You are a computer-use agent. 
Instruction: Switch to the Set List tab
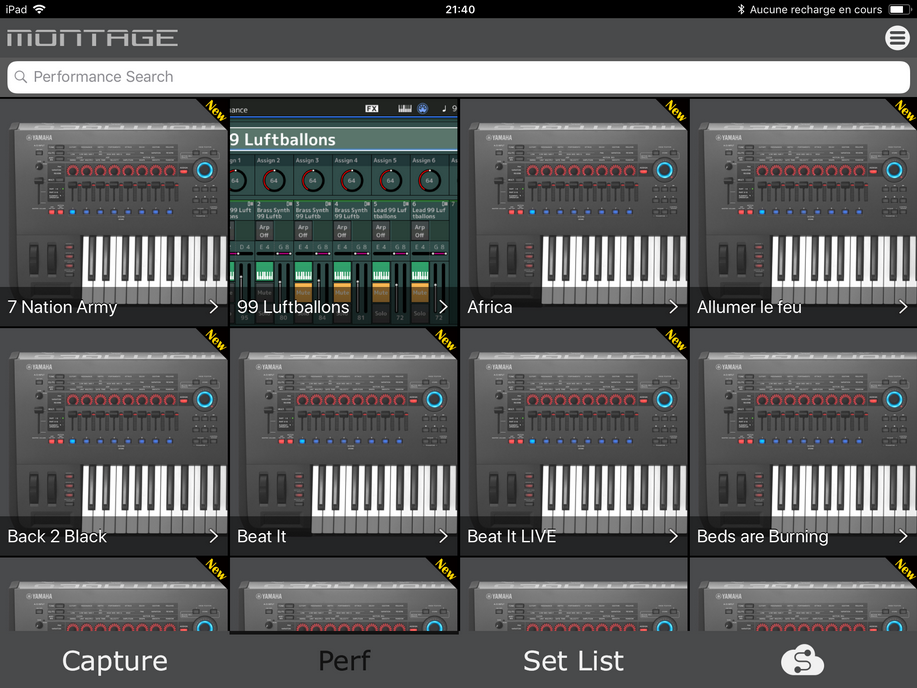(573, 661)
